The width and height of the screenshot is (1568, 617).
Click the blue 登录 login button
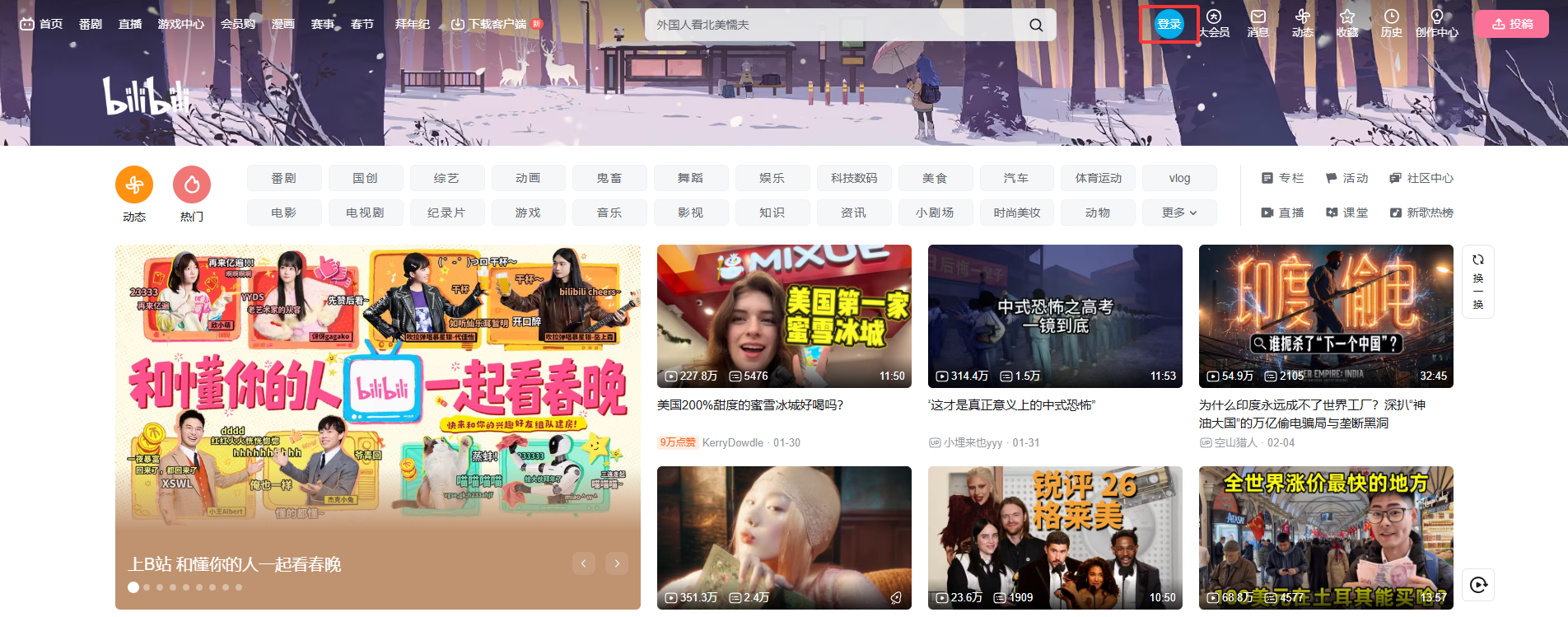pos(1169,24)
